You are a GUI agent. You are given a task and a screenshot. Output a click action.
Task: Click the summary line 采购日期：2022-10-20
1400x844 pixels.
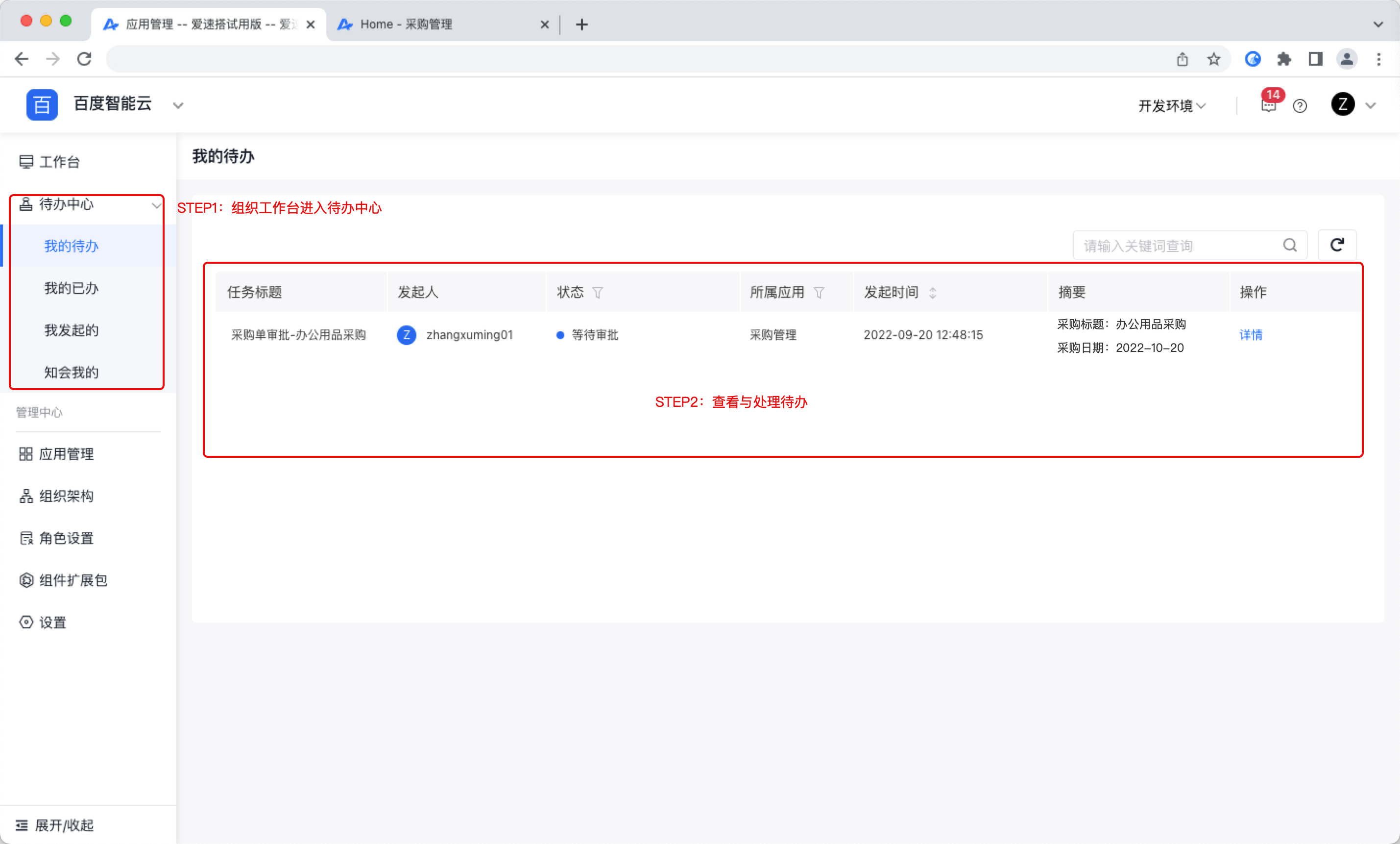1120,348
